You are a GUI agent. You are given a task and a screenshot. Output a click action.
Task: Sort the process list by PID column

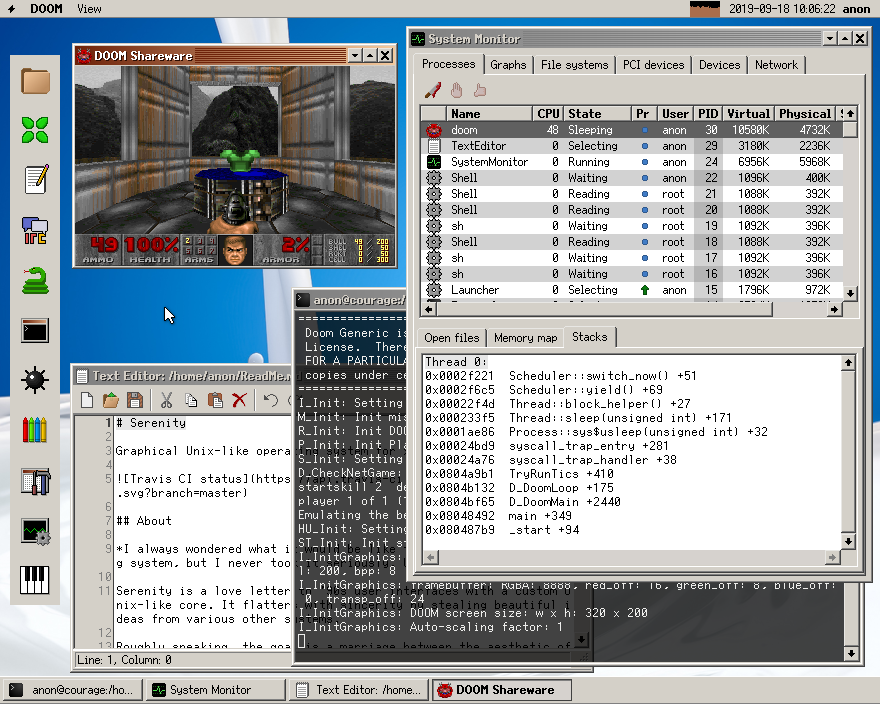pos(708,114)
